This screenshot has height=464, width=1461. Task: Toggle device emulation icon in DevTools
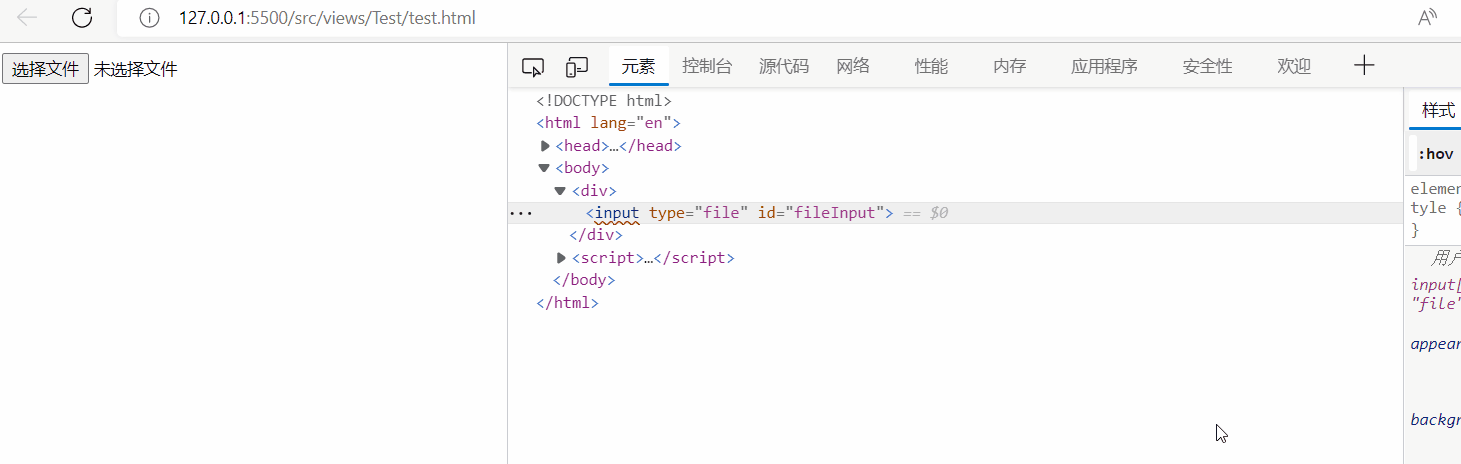[x=577, y=67]
